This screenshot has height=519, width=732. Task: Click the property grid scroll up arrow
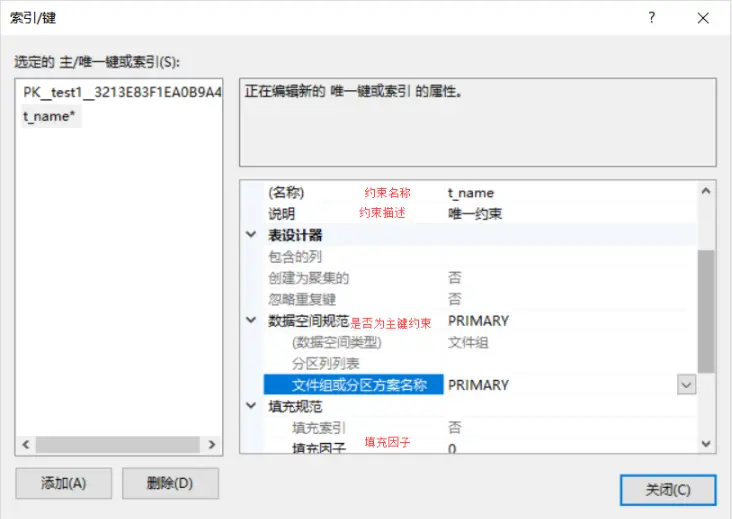coord(706,191)
